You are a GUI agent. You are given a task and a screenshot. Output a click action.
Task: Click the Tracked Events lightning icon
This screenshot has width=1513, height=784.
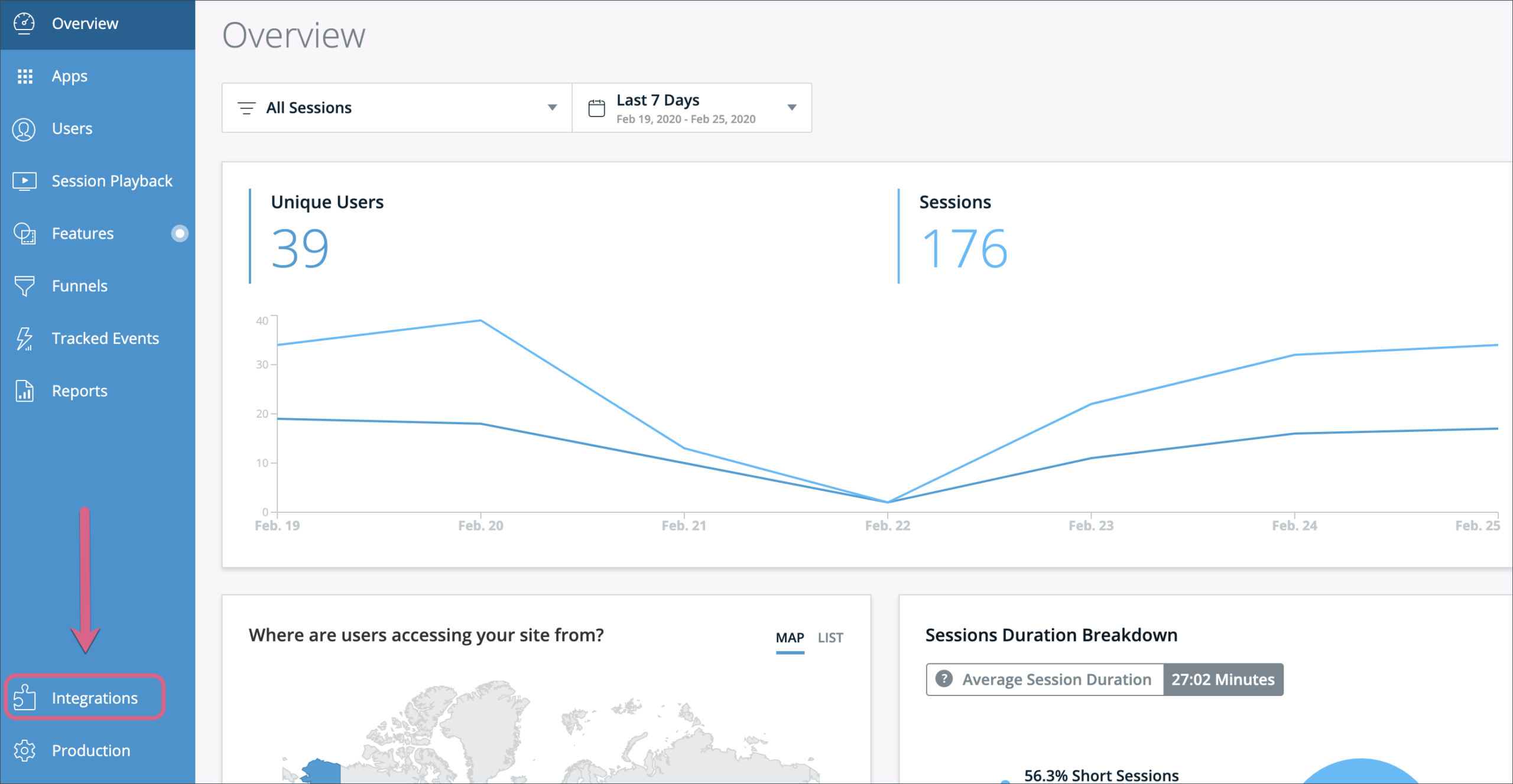tap(24, 339)
